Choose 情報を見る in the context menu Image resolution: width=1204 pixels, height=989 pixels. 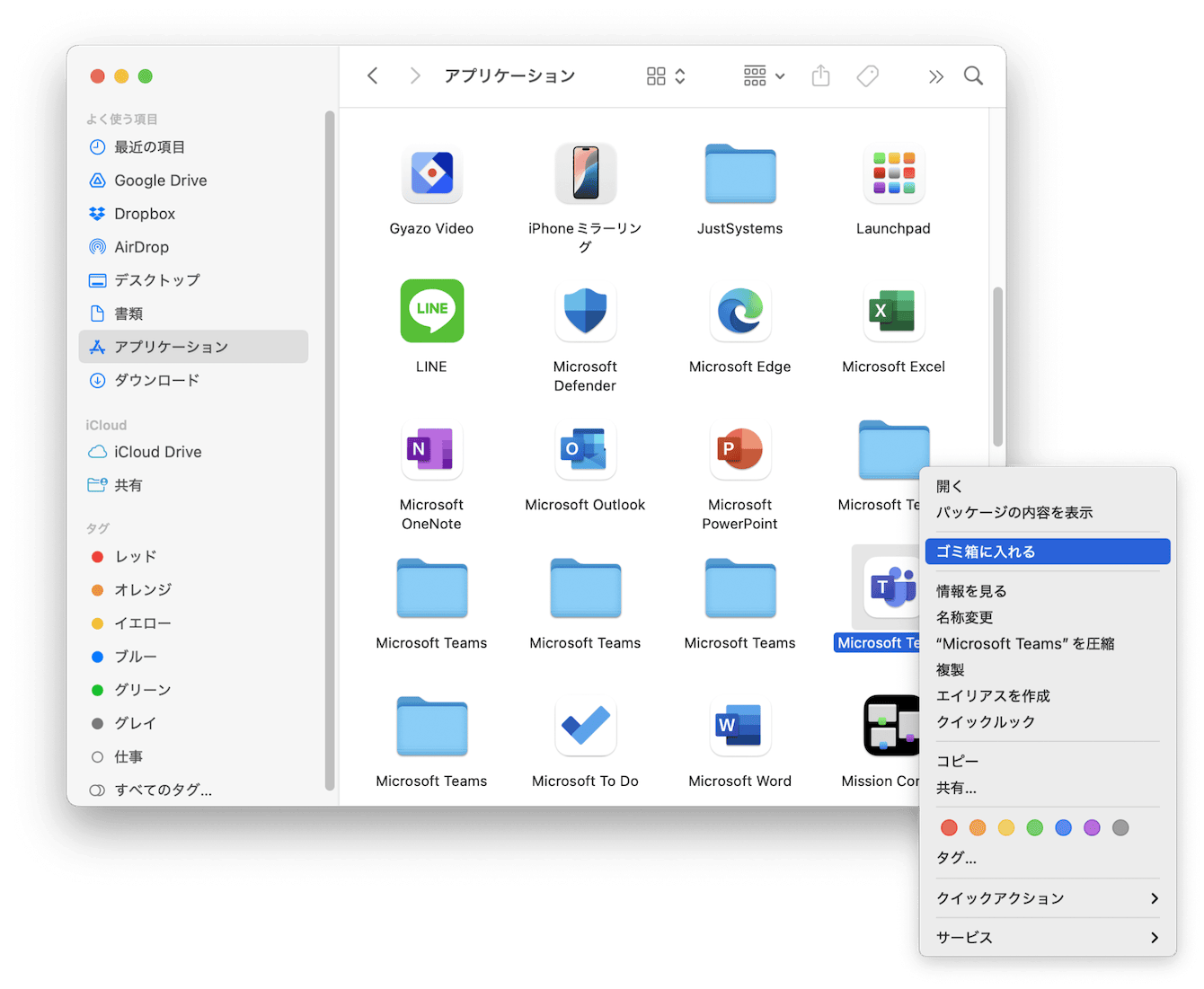(x=1048, y=591)
